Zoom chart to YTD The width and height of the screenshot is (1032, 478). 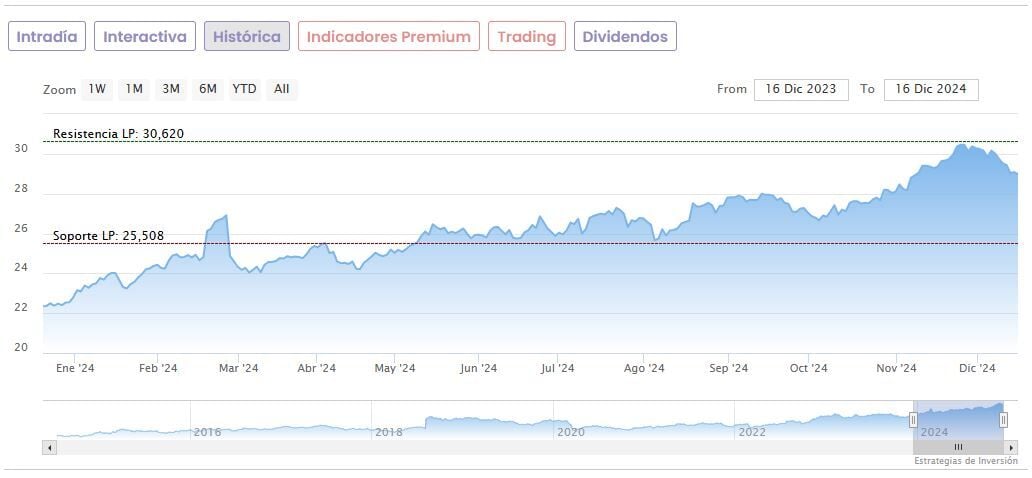(245, 89)
